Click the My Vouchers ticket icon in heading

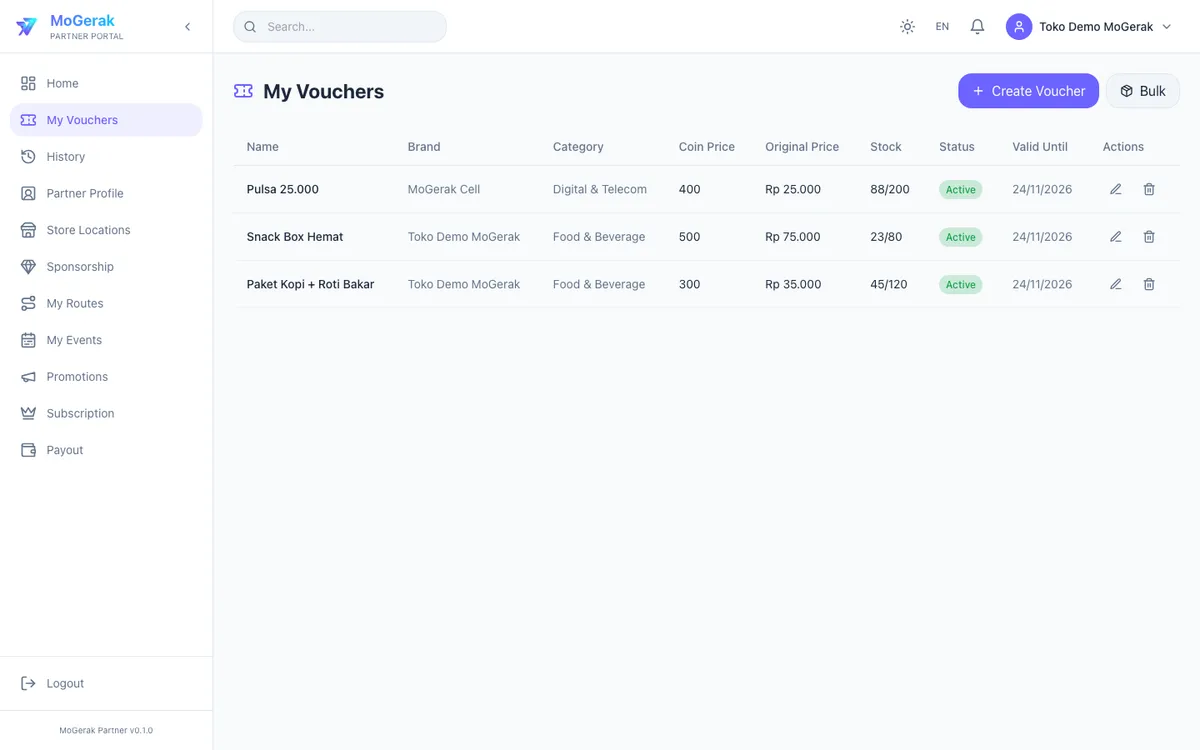click(x=243, y=91)
